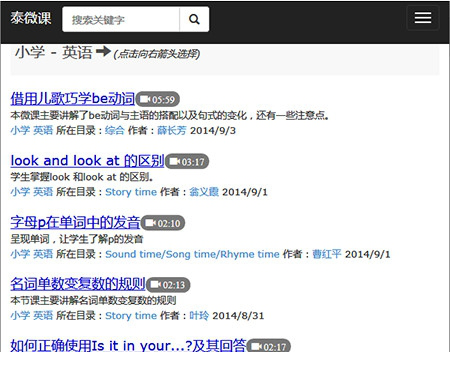Open lesson look and look at 的区别

87,160
